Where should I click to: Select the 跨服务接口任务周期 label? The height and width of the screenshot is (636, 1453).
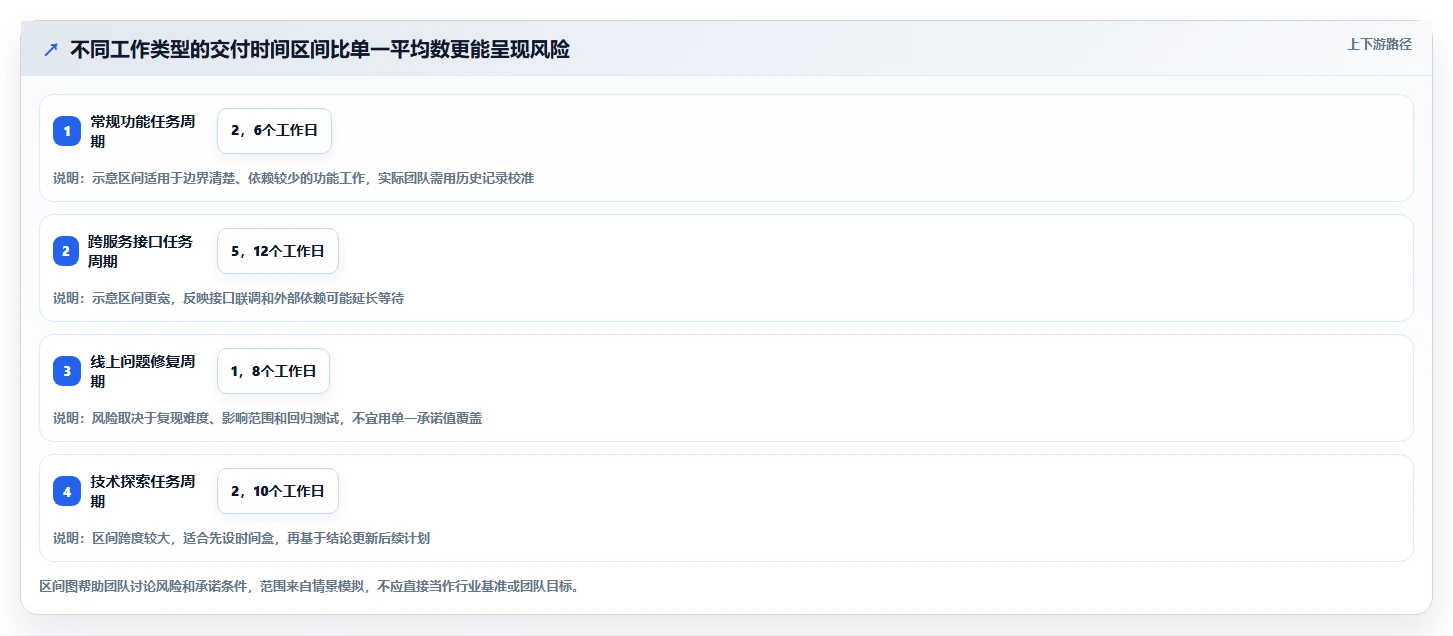[141, 251]
